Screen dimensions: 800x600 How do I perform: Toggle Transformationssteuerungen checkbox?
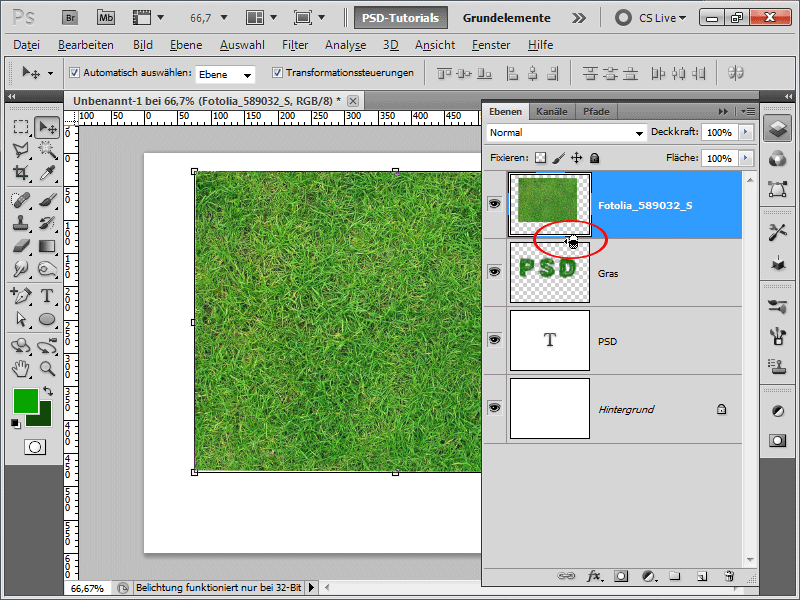coord(277,72)
